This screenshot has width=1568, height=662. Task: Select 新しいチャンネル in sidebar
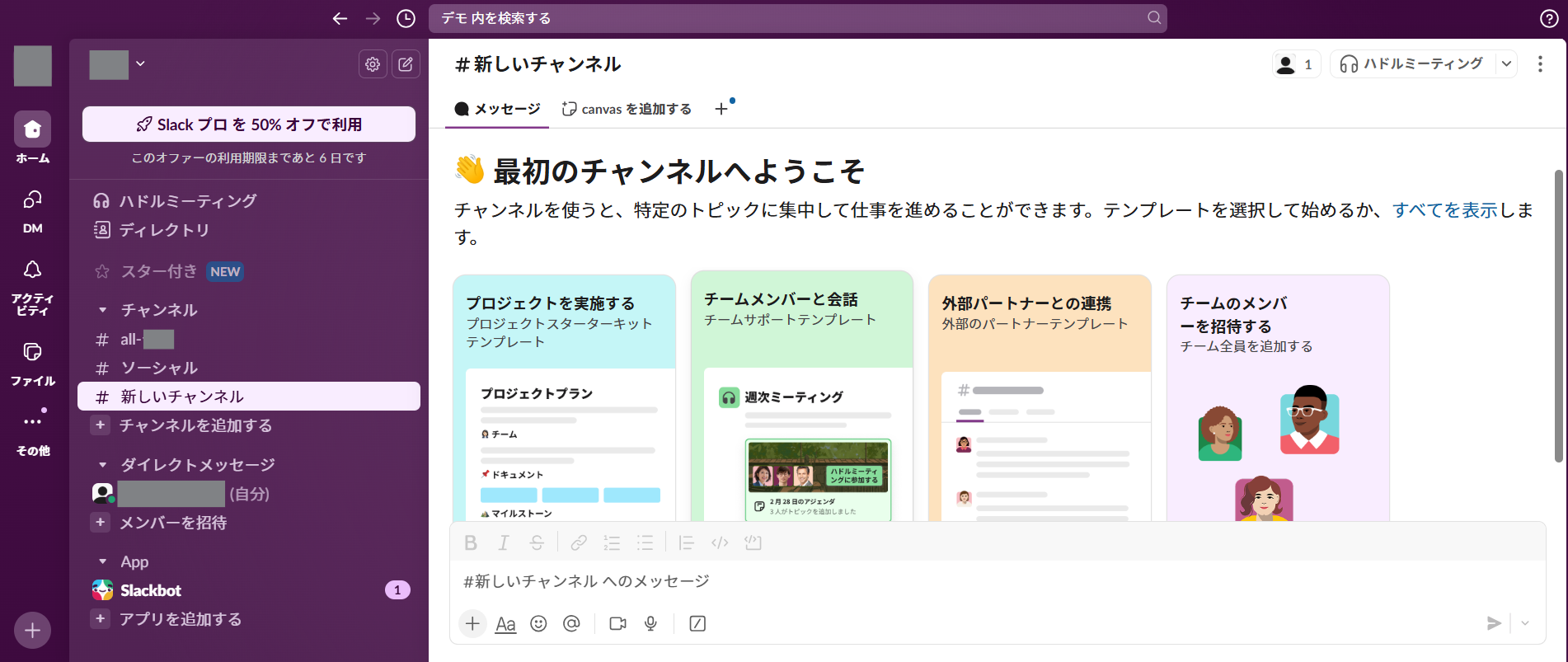pos(249,397)
